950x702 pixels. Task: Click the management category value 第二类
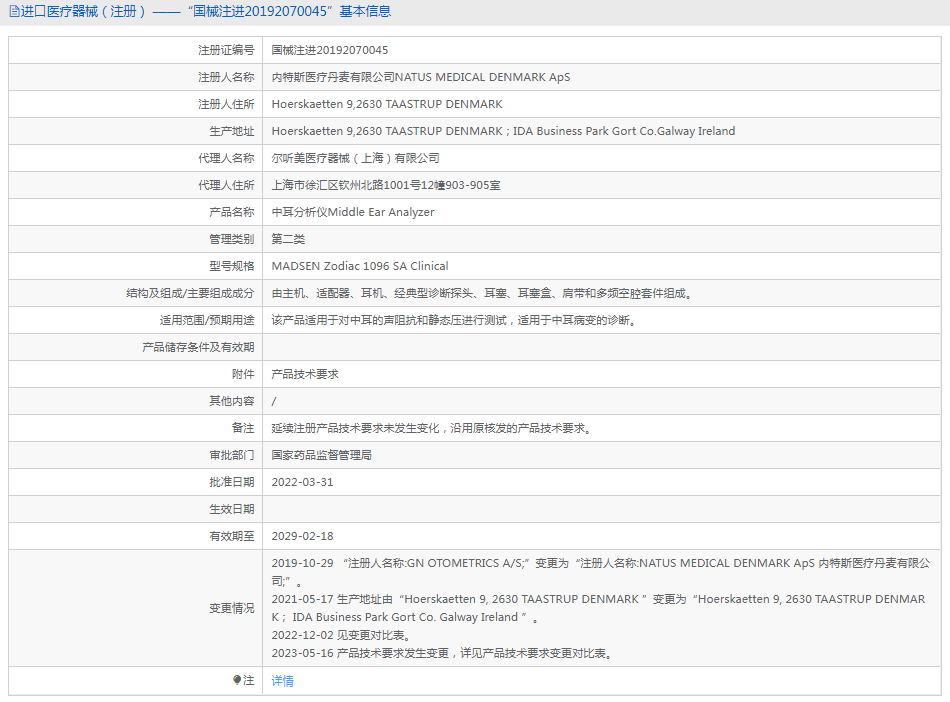click(x=288, y=239)
